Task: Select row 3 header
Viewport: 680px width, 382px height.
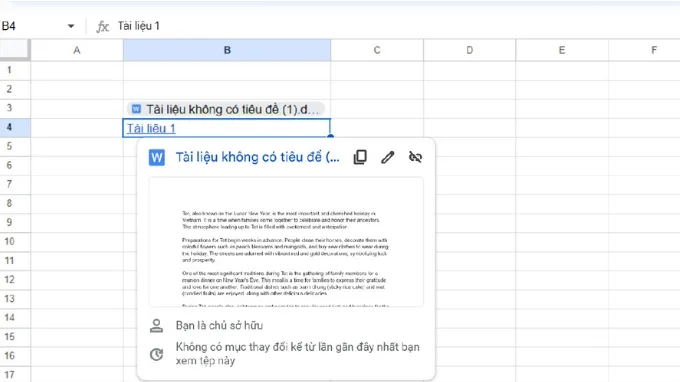Action: coord(15,108)
